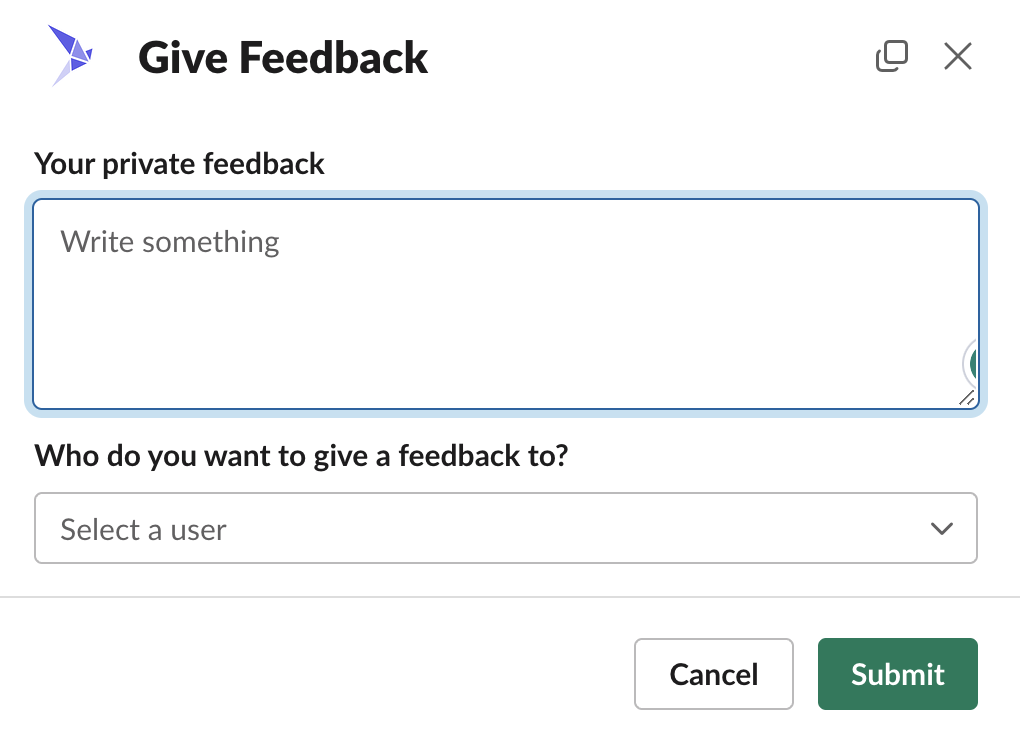Click the "Your private feedback" label
The height and width of the screenshot is (742, 1020).
click(x=180, y=164)
